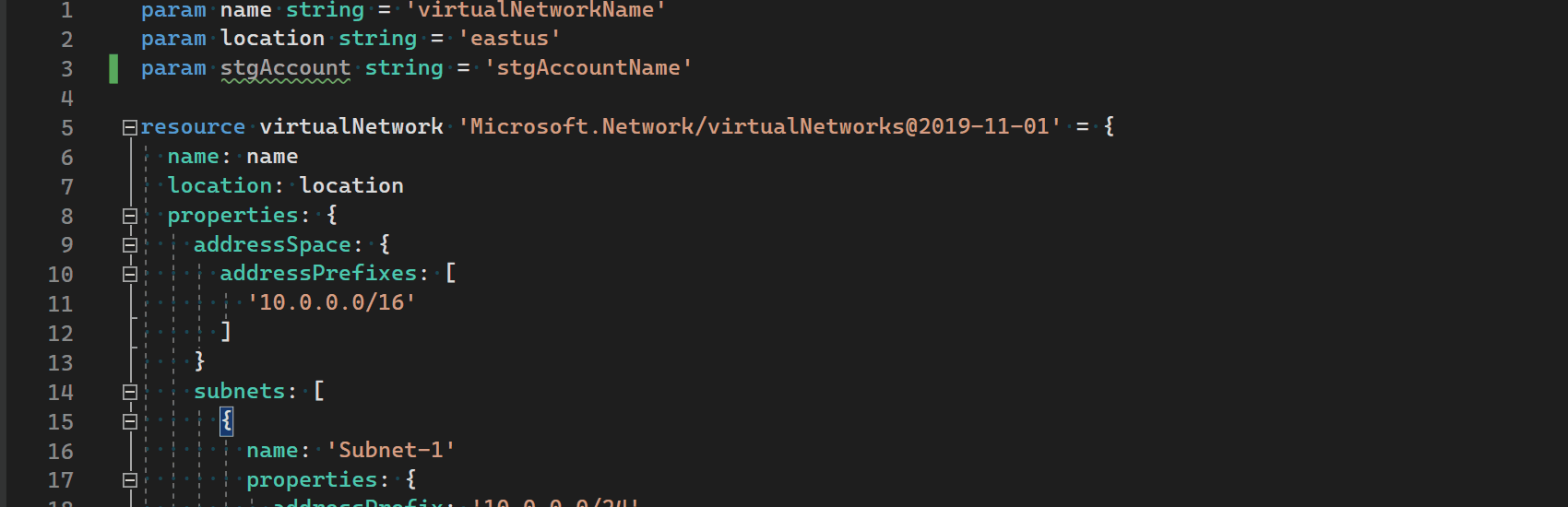The width and height of the screenshot is (1568, 507).
Task: Select line number 11 in the gutter
Action: coord(60,303)
